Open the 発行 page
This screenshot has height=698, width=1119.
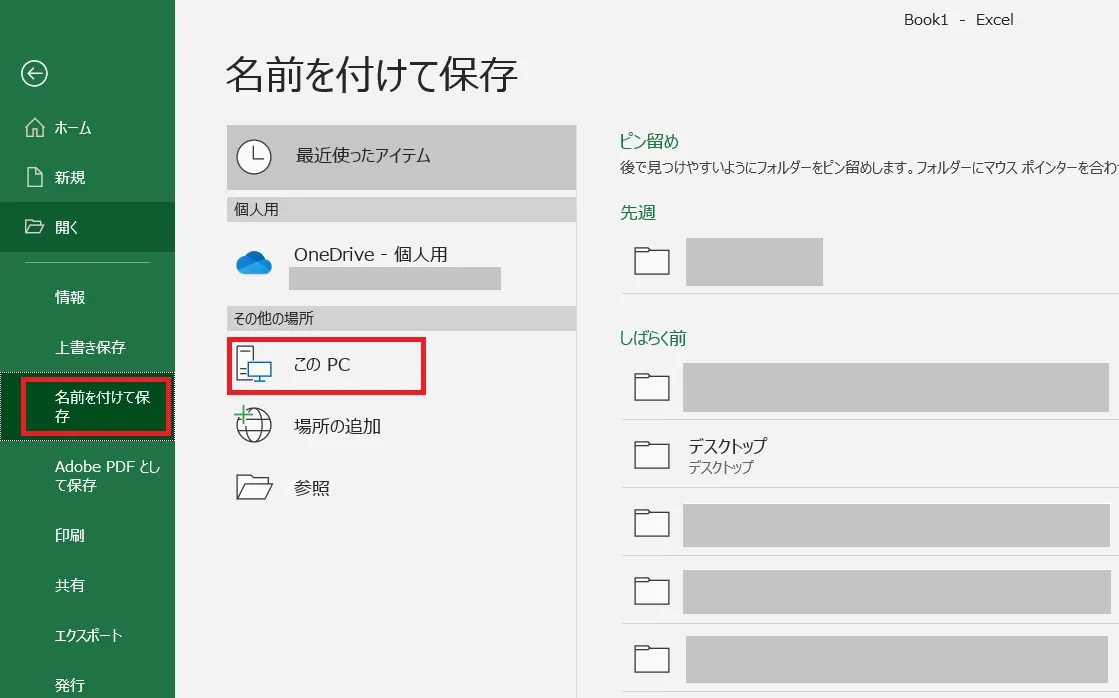coord(87,684)
